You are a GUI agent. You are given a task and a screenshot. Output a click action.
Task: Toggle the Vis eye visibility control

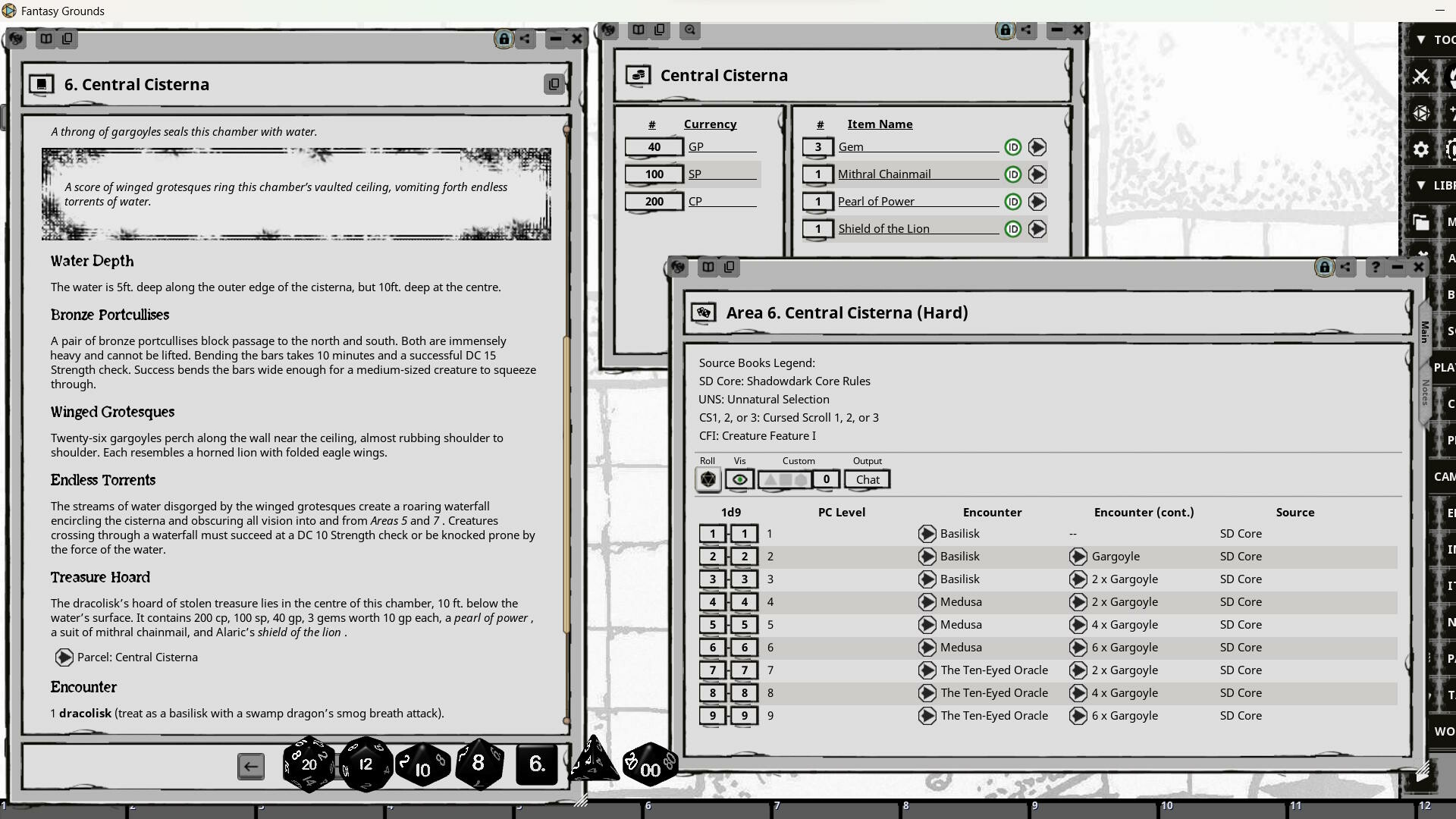pos(739,479)
